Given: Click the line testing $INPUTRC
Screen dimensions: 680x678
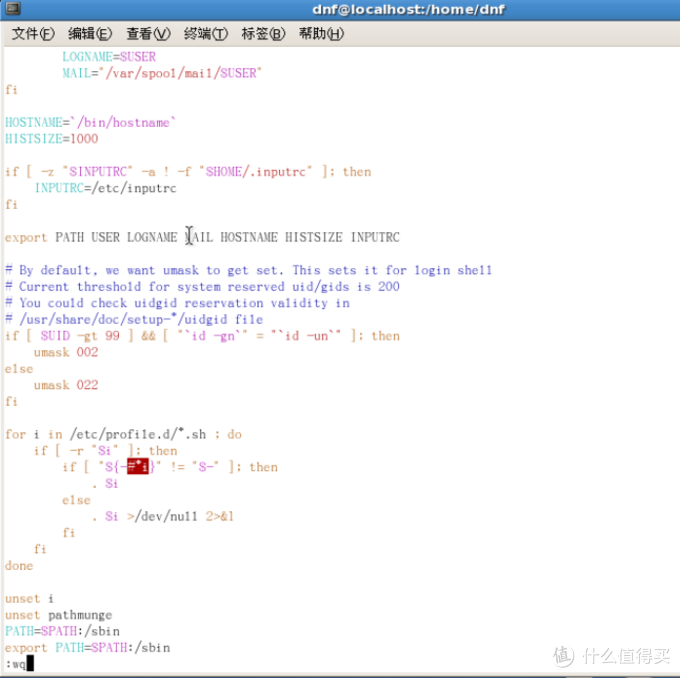Looking at the screenshot, I should pos(188,172).
